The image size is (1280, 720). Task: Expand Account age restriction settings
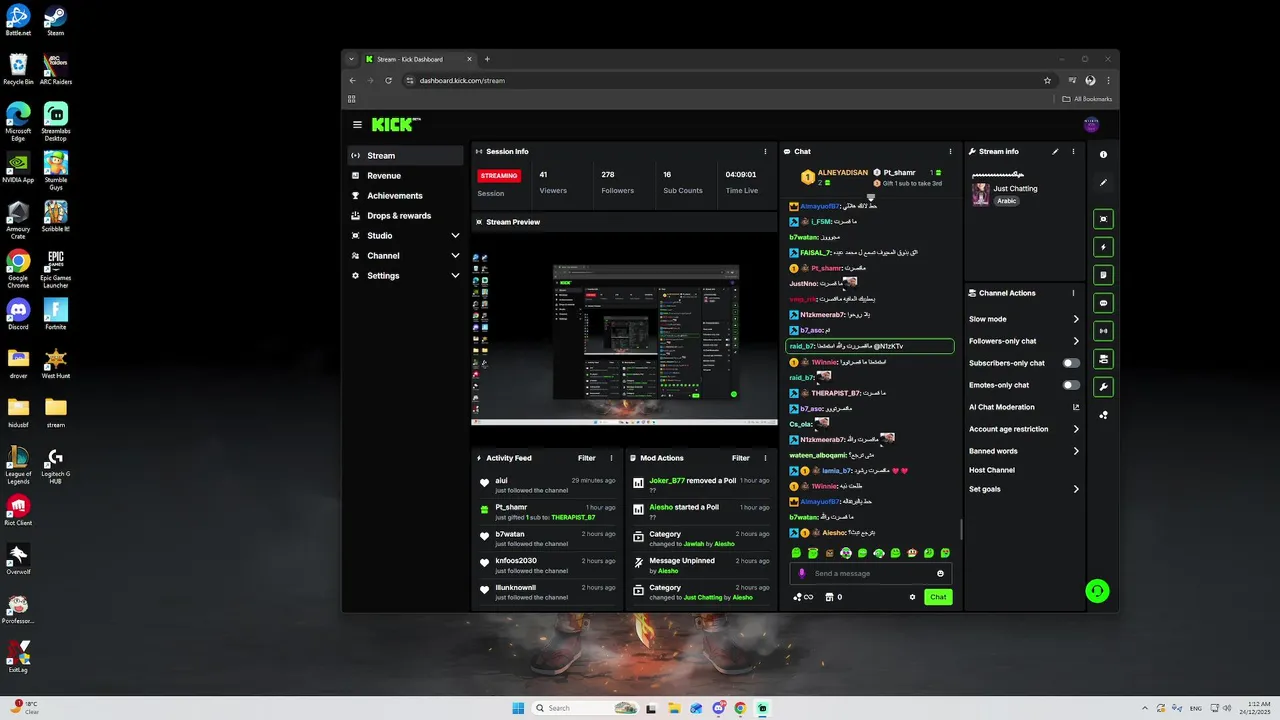tap(1076, 429)
